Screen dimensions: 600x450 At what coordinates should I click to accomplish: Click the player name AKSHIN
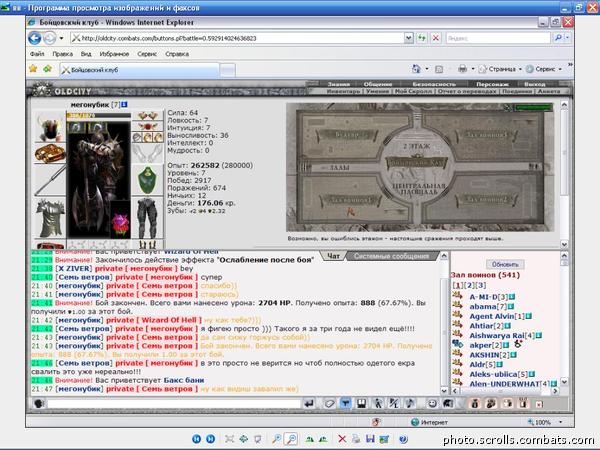[x=484, y=355]
